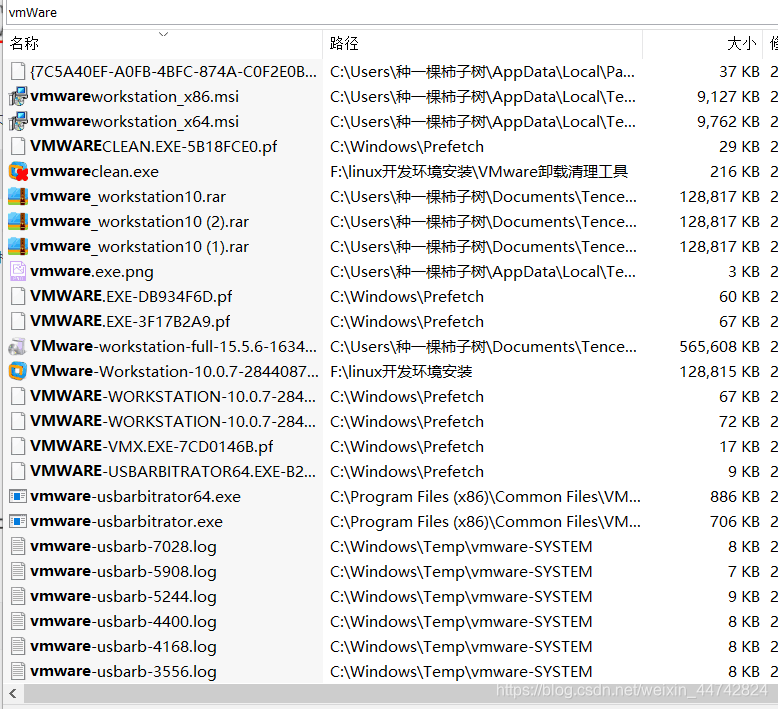778x709 pixels.
Task: Click vmware-usbarb-4168.log document icon
Action: (x=18, y=646)
